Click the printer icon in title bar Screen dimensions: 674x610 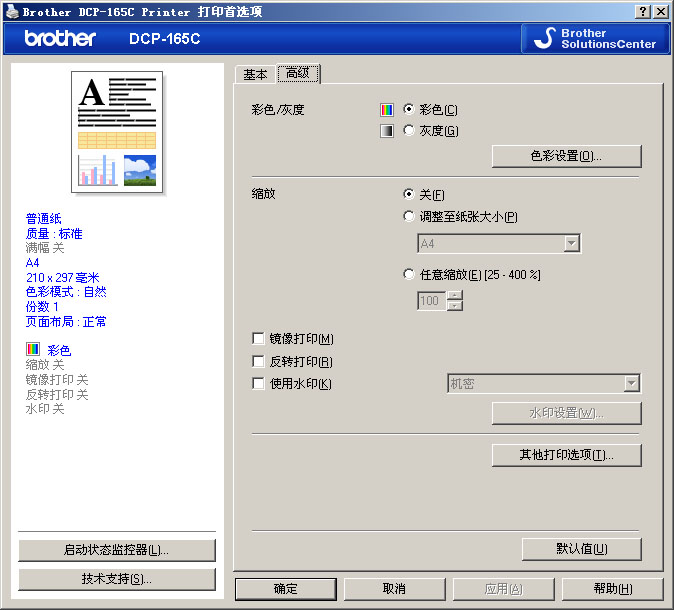point(10,10)
